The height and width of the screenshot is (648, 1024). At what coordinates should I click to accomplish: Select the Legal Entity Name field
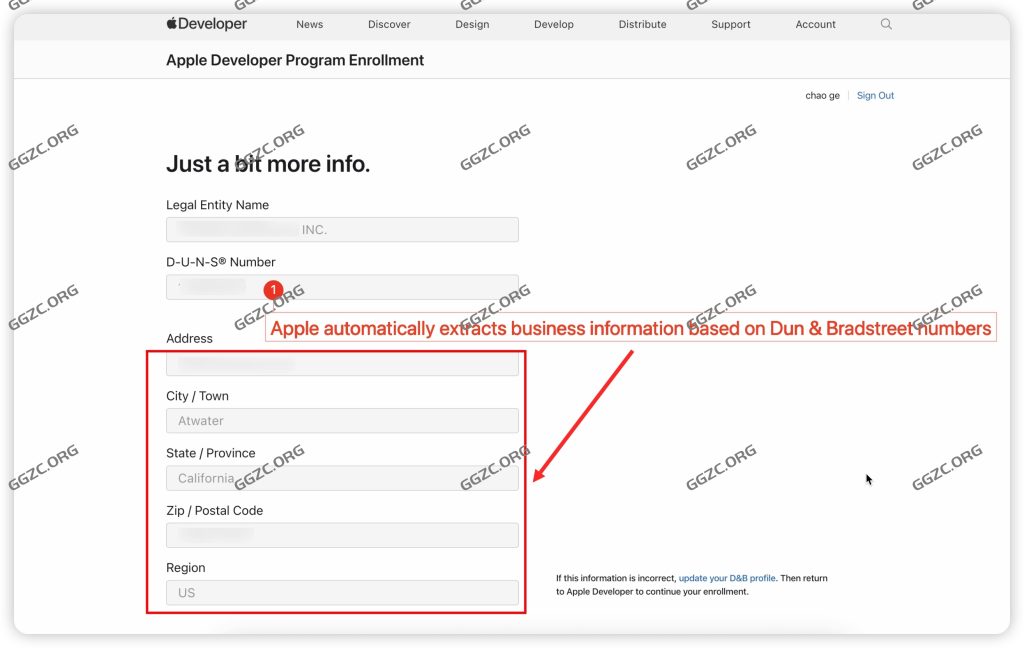click(342, 229)
